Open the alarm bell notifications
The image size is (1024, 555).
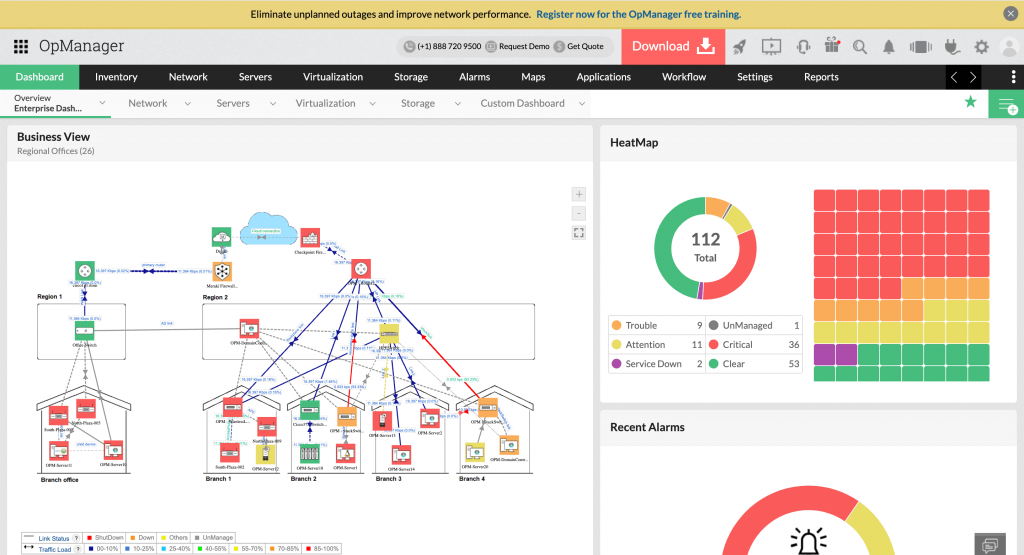889,47
